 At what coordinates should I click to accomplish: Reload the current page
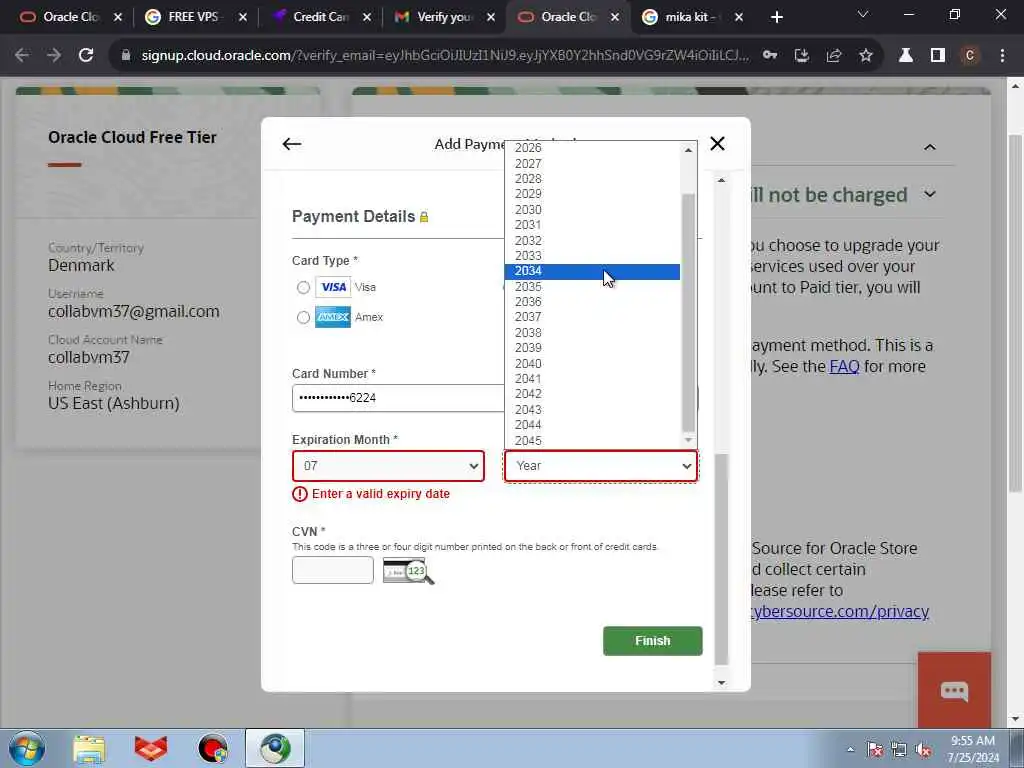86,56
